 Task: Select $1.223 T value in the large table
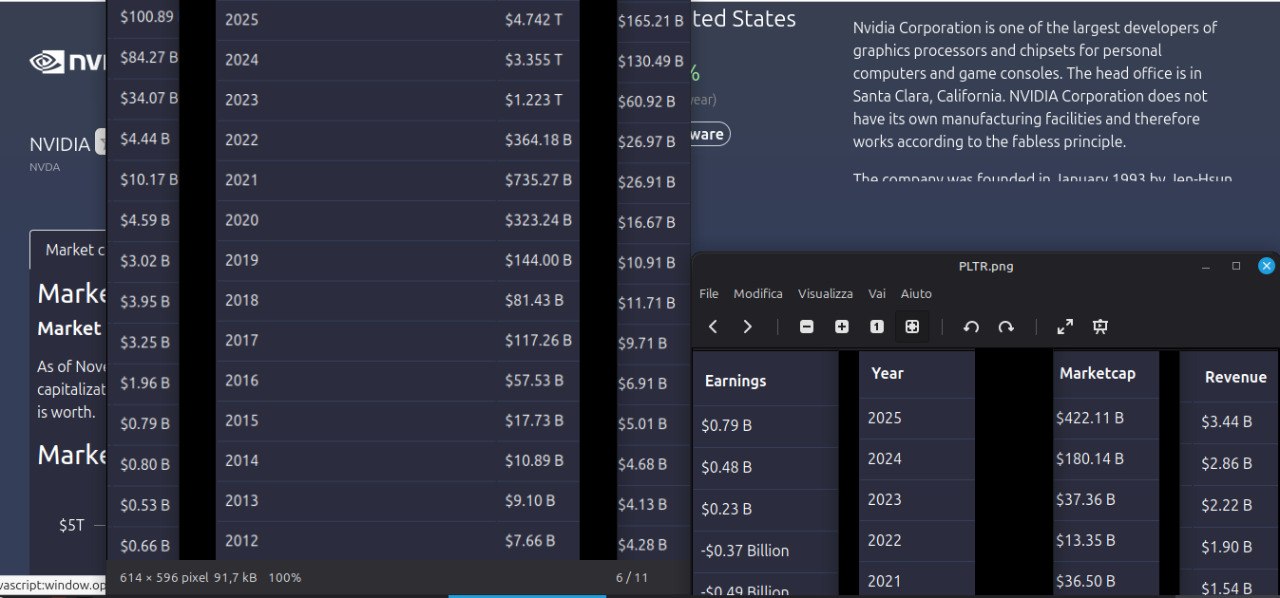pos(533,100)
